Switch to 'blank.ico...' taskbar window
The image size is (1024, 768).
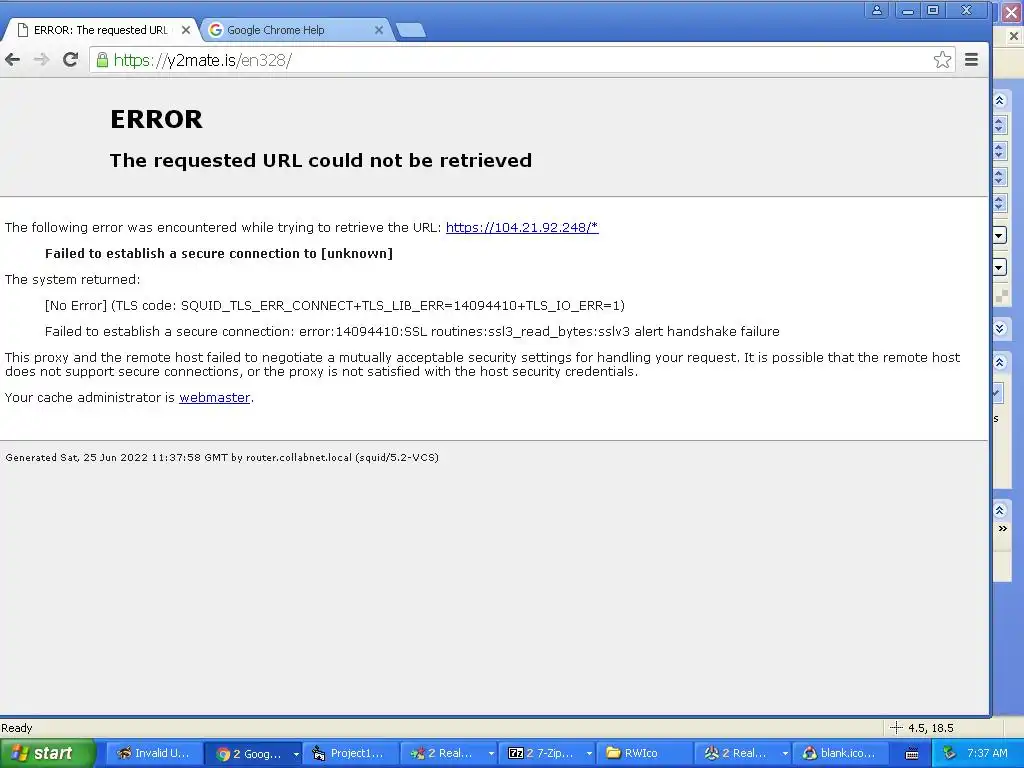(x=840, y=754)
